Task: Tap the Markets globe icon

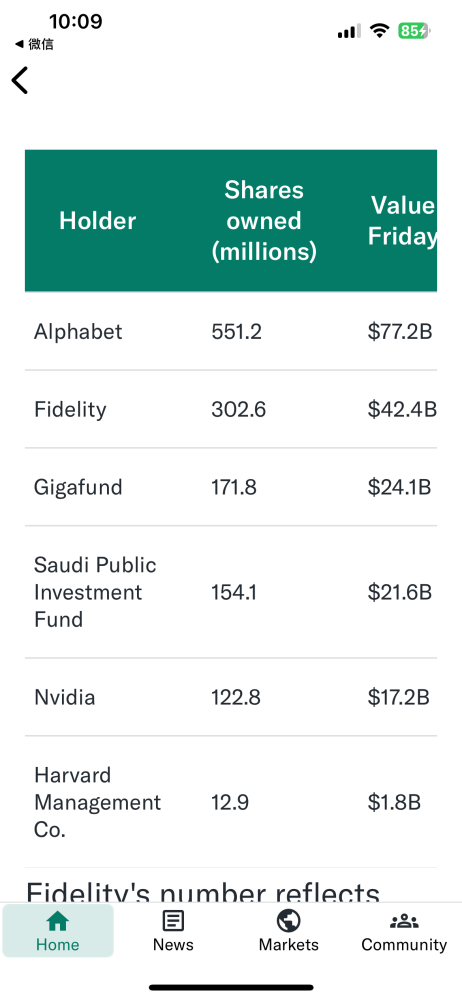Action: [288, 921]
